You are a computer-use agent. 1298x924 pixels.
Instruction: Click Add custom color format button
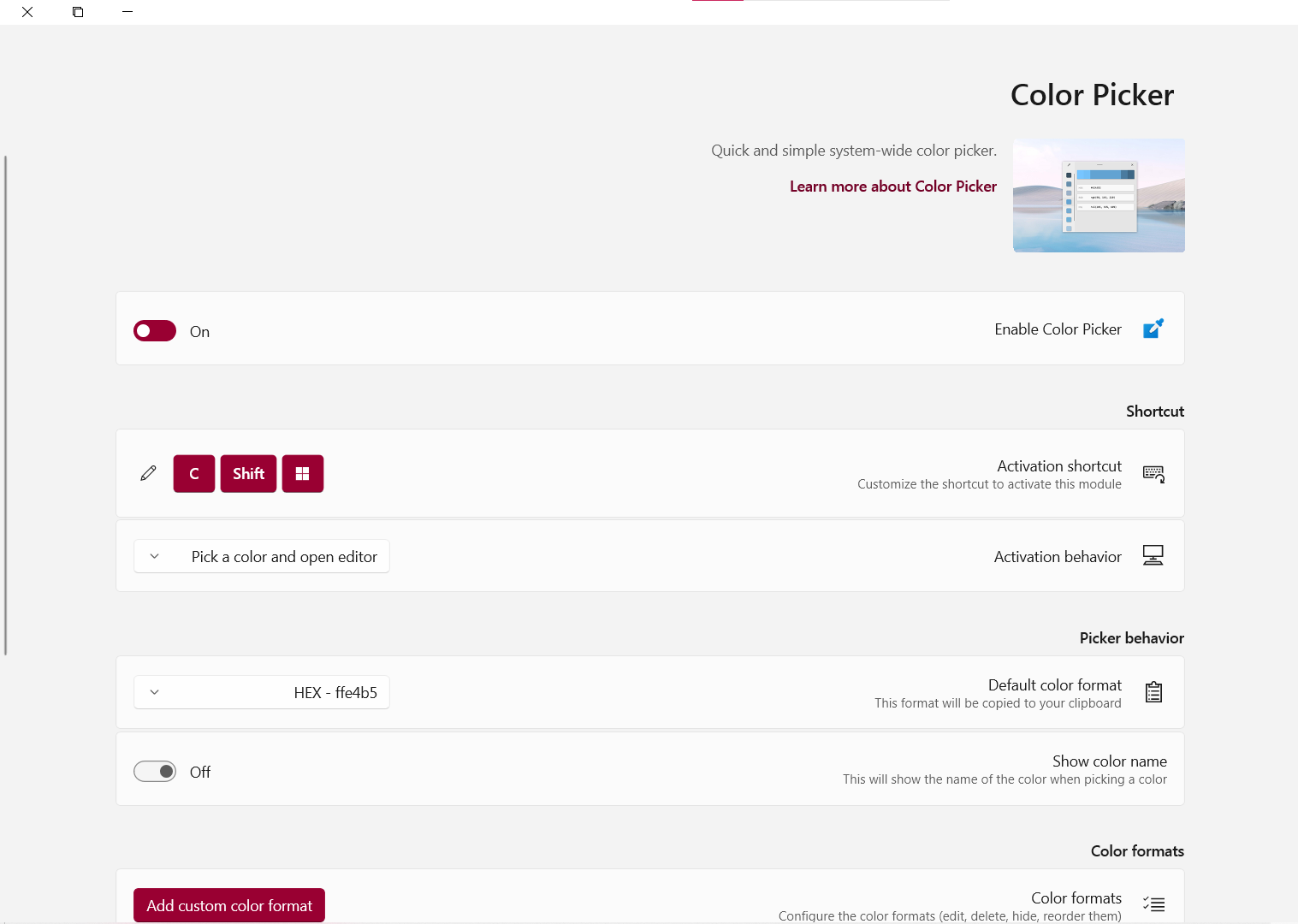pos(229,905)
